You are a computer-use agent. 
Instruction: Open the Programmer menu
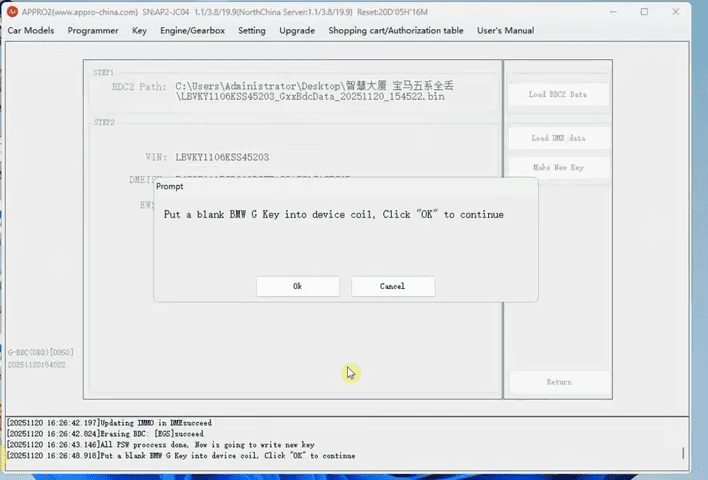click(93, 31)
